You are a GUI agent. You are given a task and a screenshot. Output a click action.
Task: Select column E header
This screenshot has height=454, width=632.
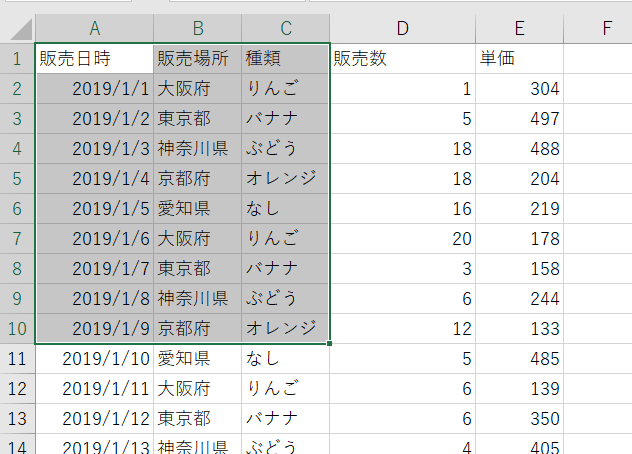(x=520, y=29)
